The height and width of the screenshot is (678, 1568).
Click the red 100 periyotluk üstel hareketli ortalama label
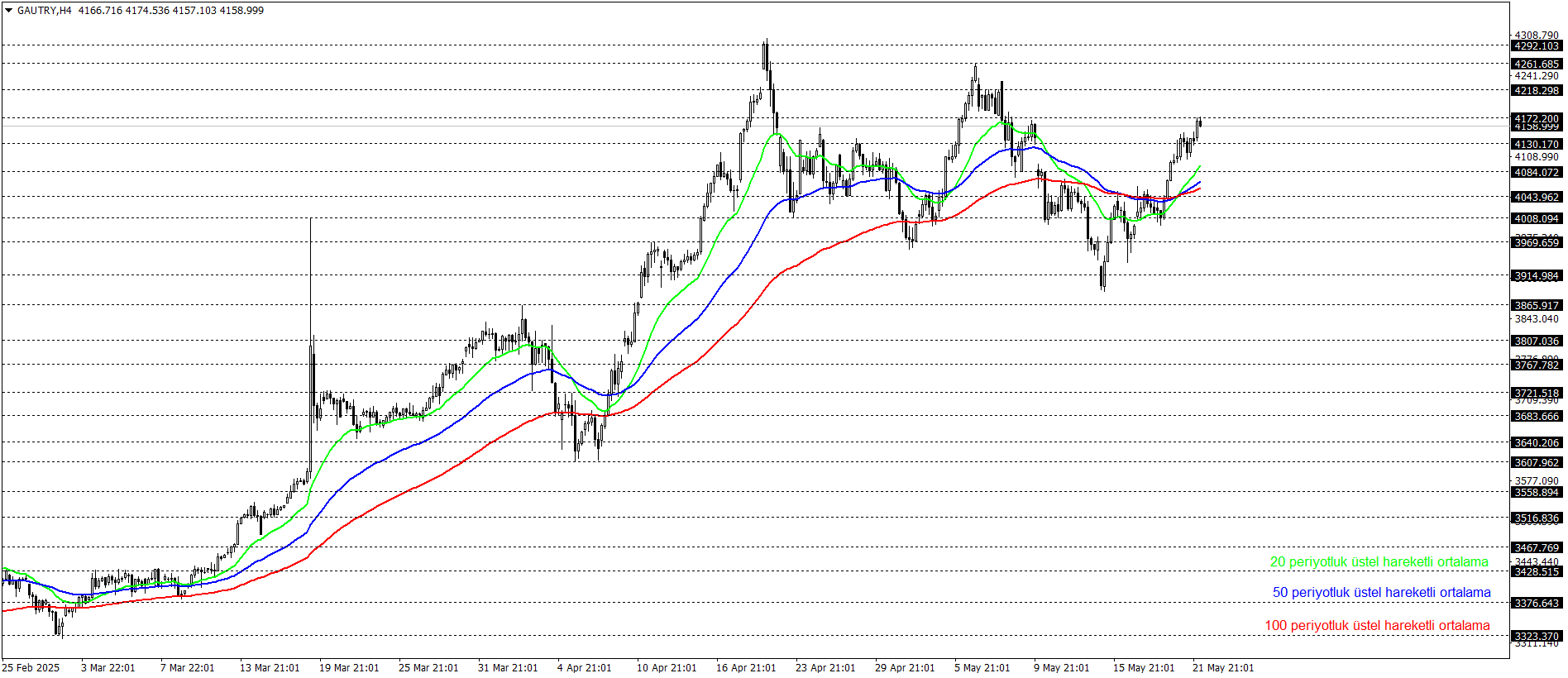click(1378, 626)
